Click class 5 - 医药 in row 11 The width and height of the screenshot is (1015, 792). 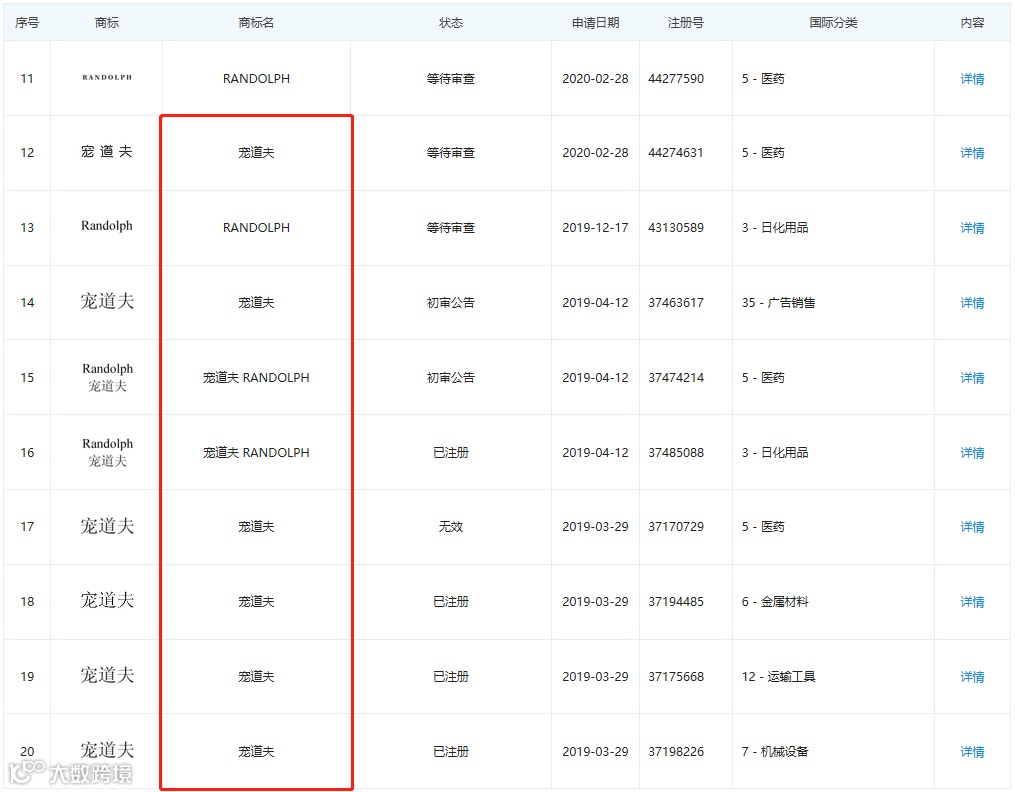click(x=763, y=79)
